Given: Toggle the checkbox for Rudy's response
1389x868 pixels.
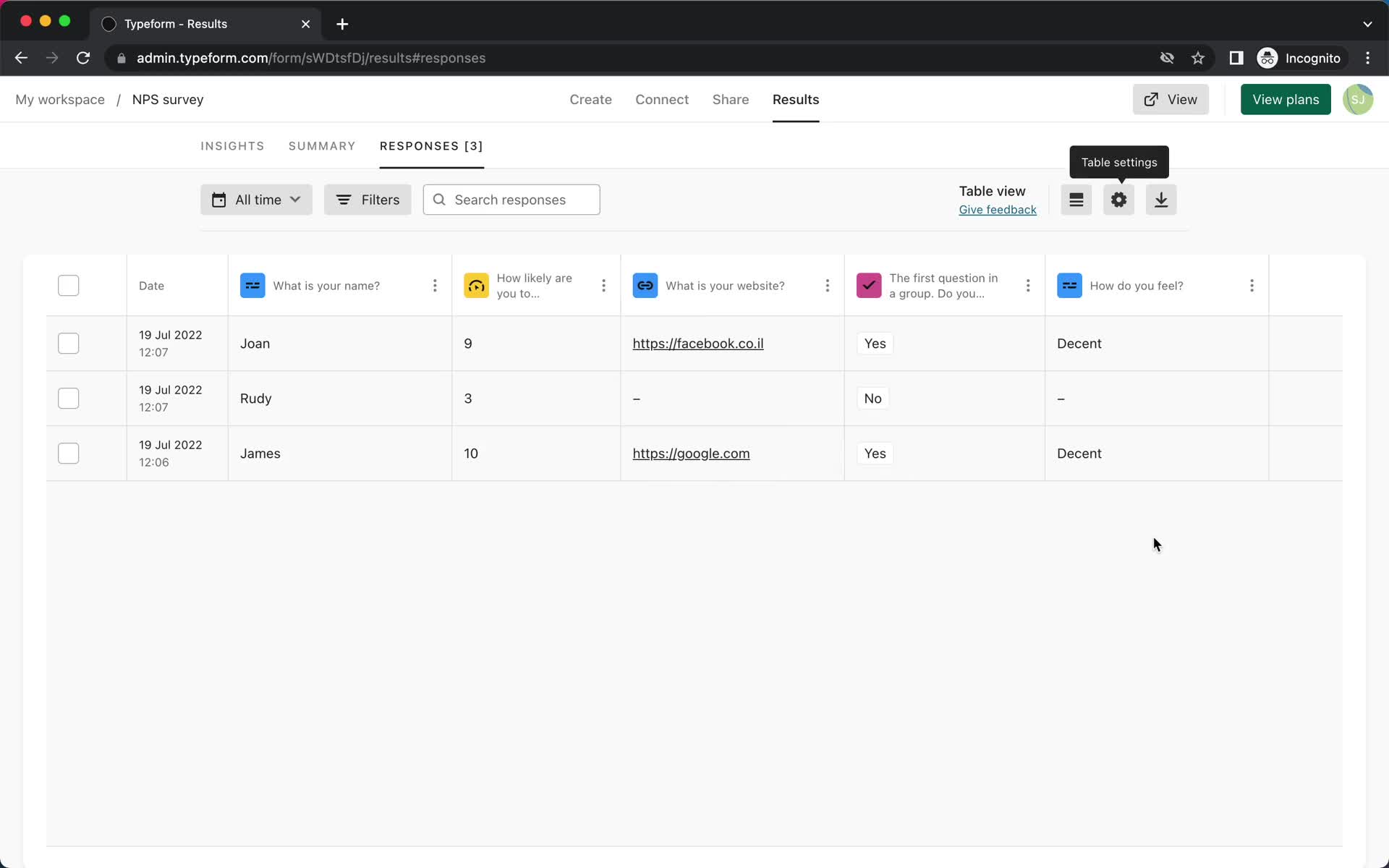Looking at the screenshot, I should tap(68, 398).
